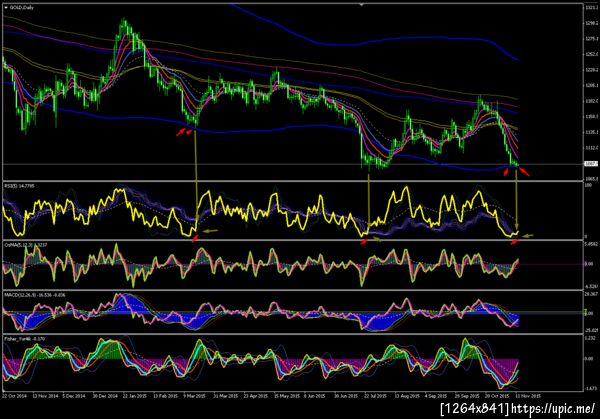Click the 30 Dec 2014 date label

click(x=105, y=396)
